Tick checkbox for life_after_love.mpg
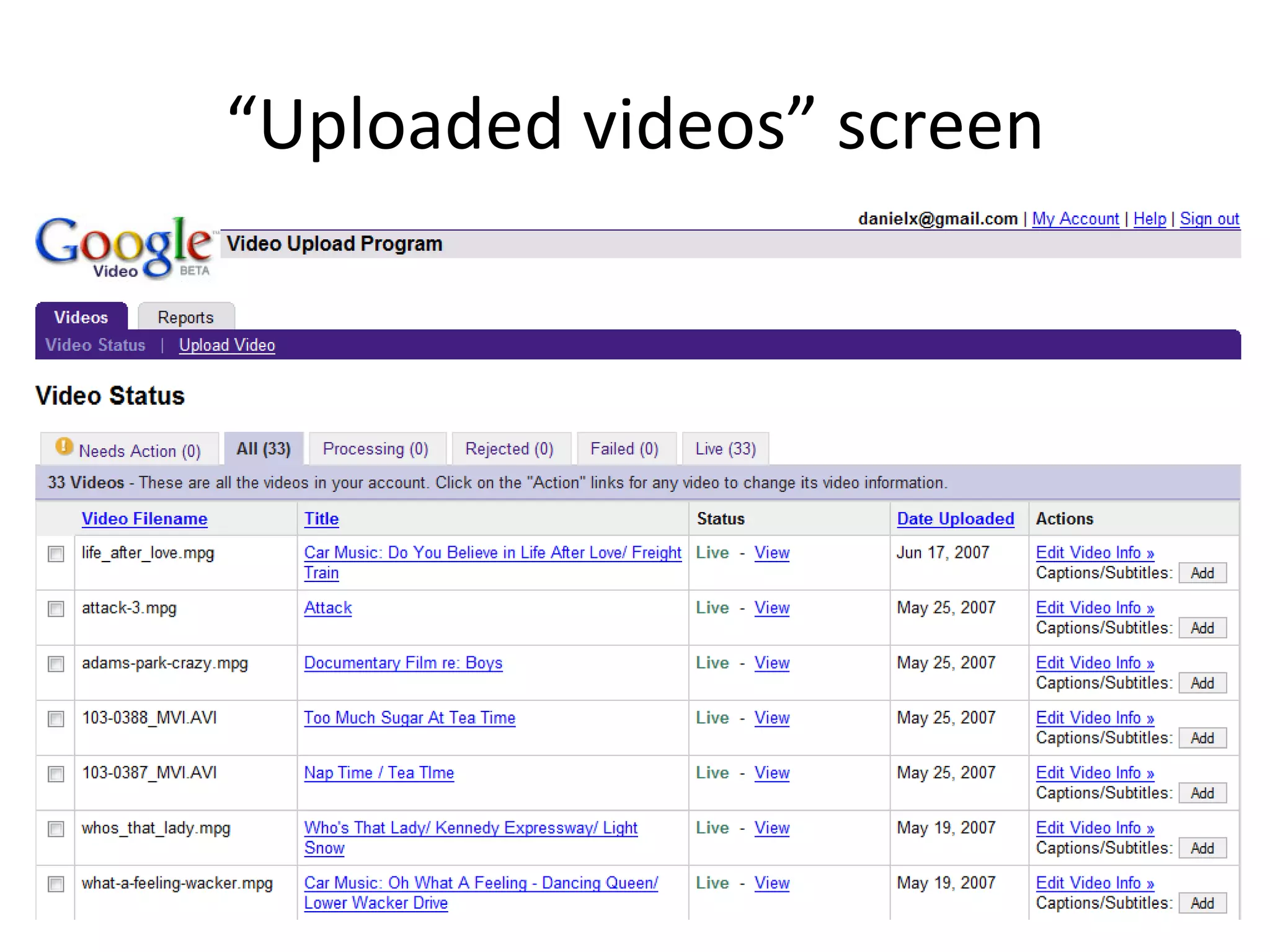This screenshot has height=952, width=1270. pyautogui.click(x=56, y=554)
